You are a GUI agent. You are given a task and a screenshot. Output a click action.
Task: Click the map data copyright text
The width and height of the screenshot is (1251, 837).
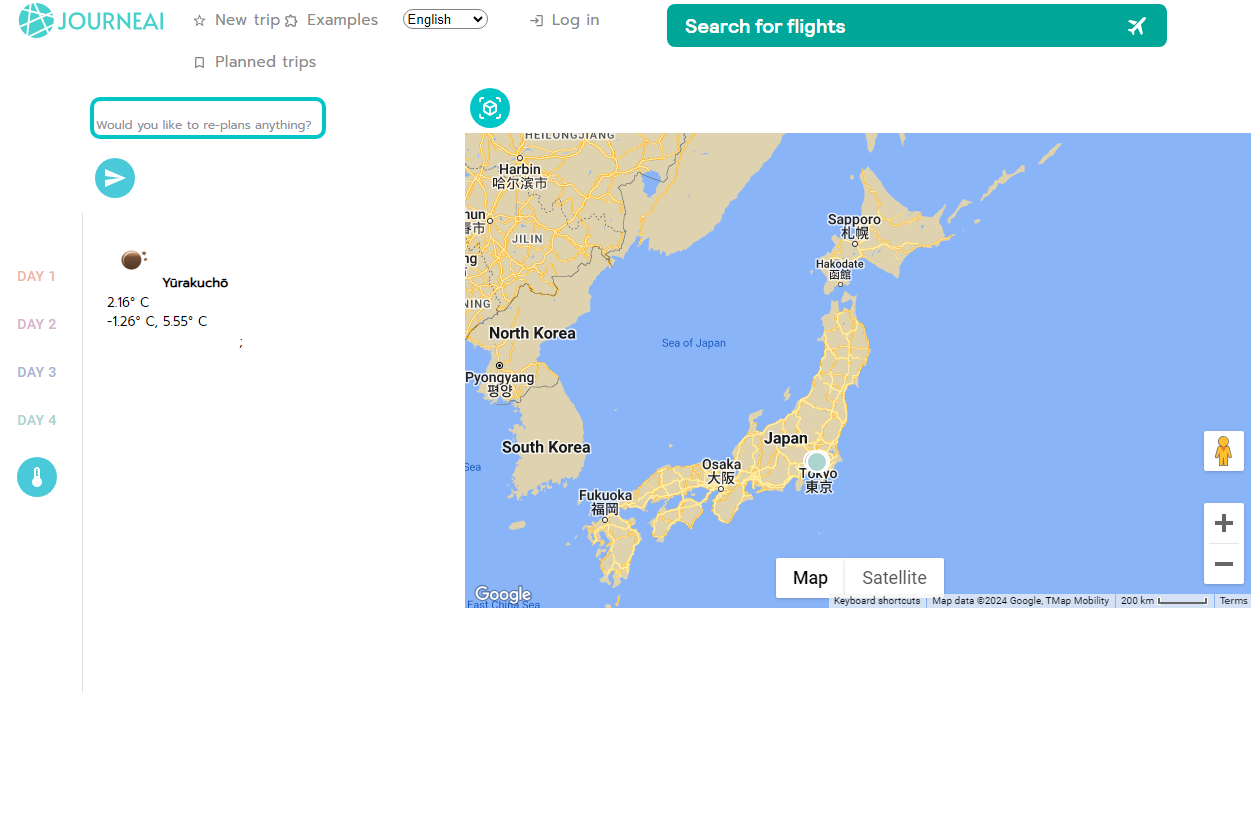point(1020,601)
